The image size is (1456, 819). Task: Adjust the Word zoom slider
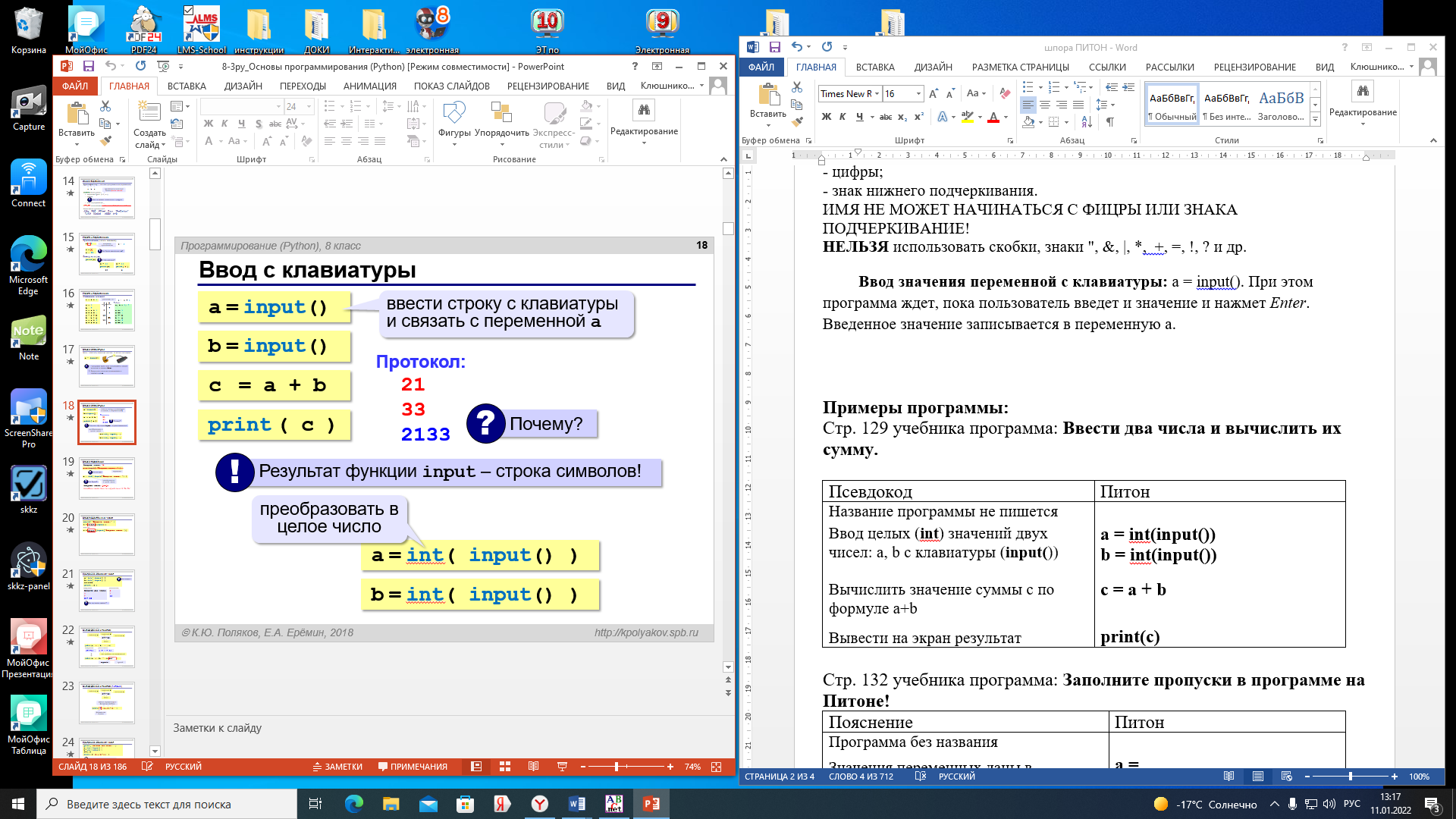click(x=1351, y=777)
